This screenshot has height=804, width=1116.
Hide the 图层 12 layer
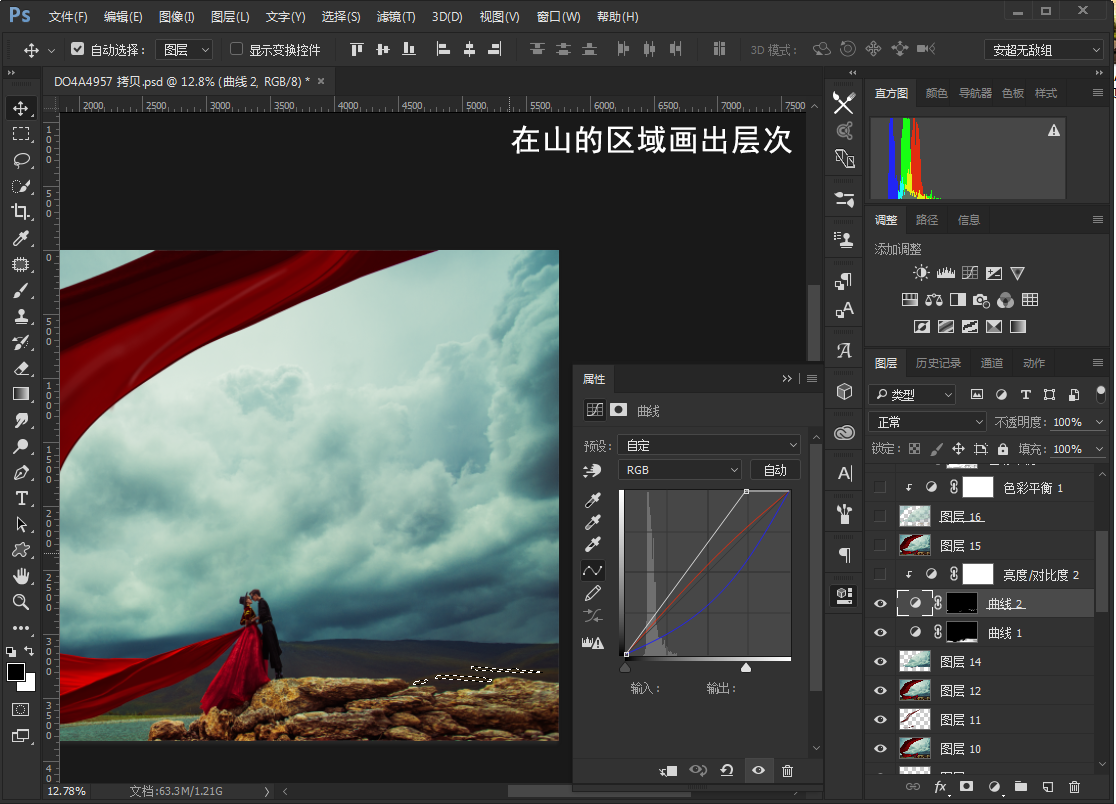pyautogui.click(x=880, y=691)
